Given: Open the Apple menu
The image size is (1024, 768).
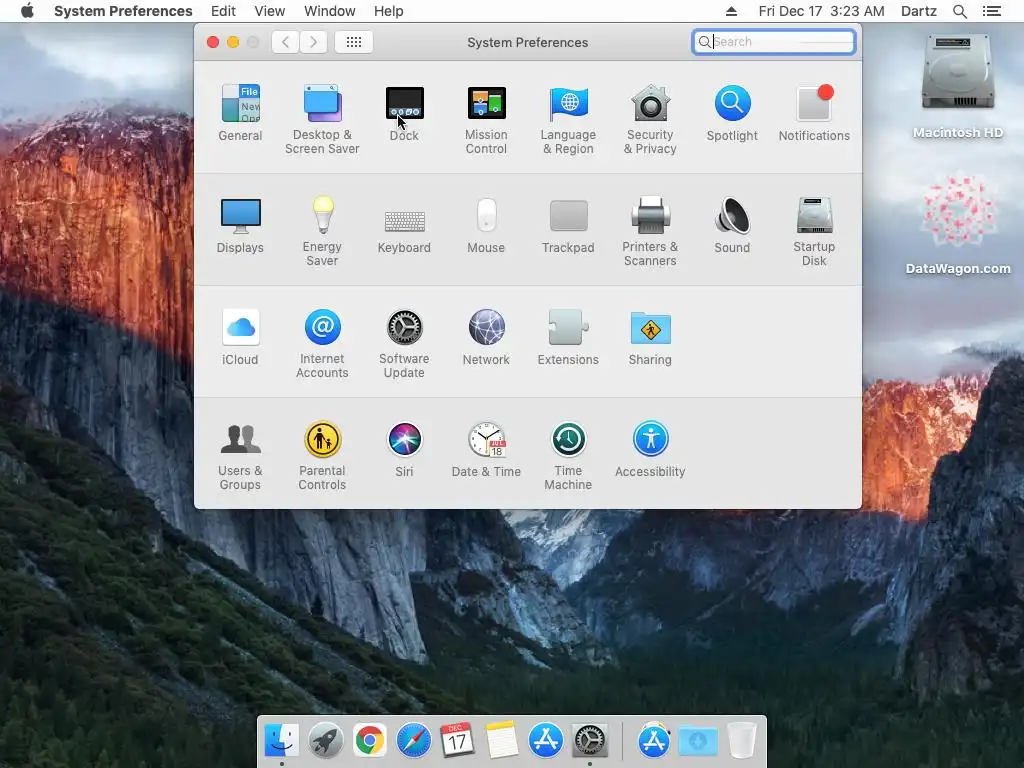Looking at the screenshot, I should [27, 11].
